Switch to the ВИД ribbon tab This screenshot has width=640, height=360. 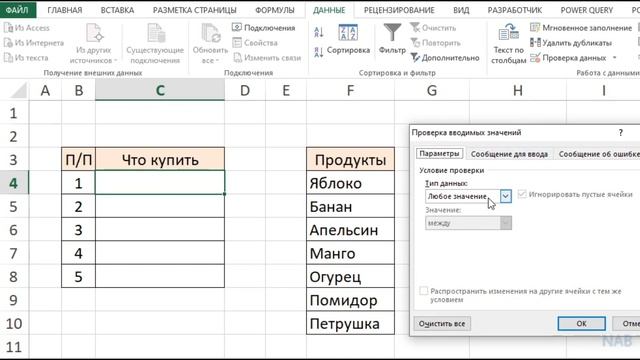[x=461, y=10]
